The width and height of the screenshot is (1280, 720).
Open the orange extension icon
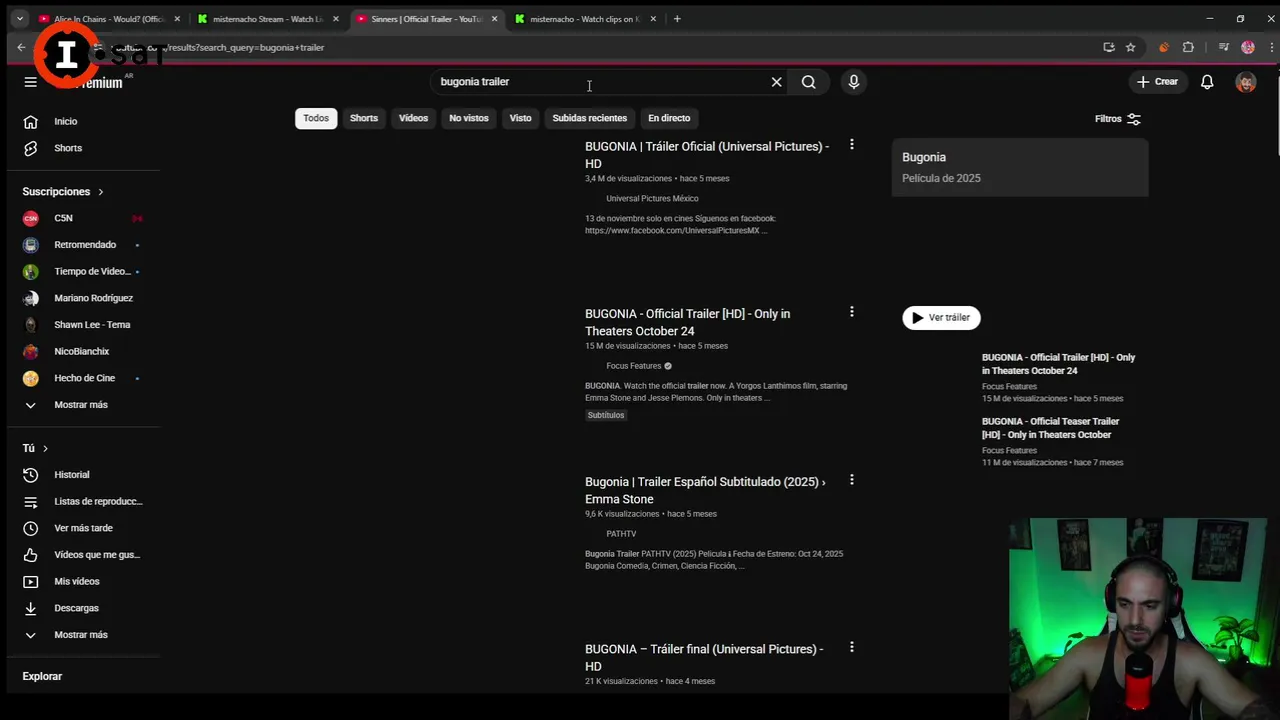[x=1163, y=47]
